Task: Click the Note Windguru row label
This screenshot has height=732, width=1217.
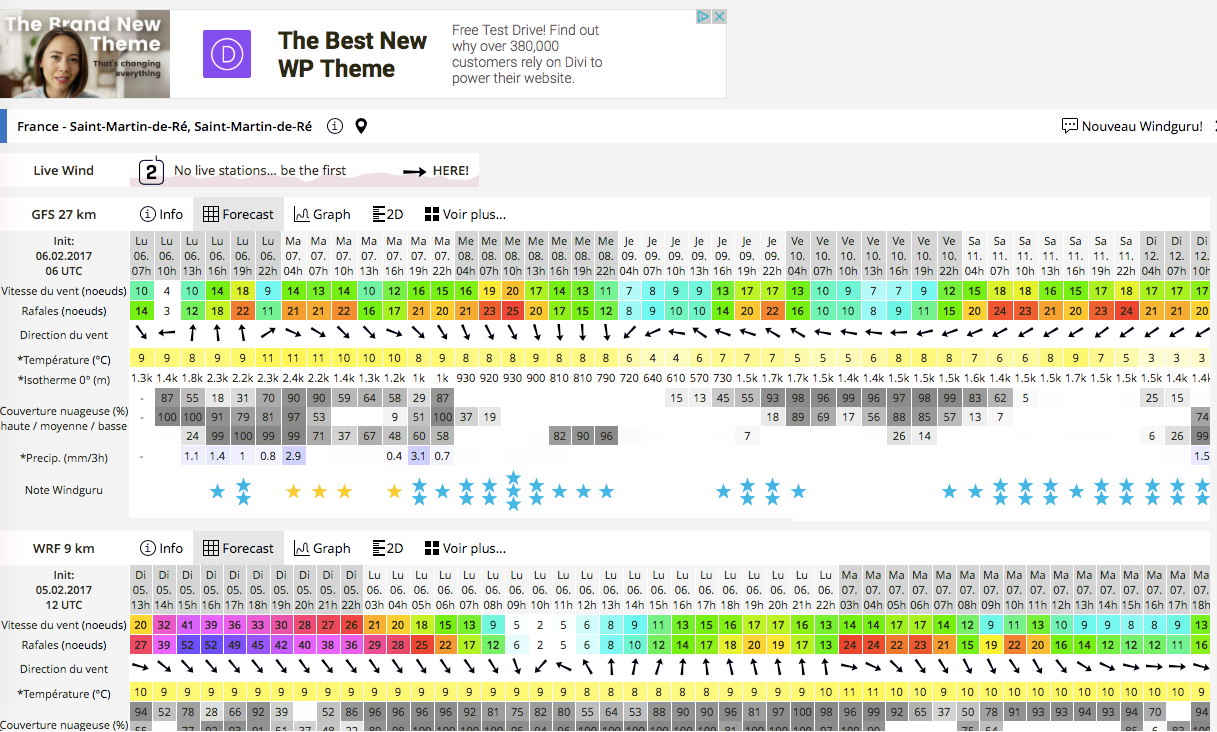Action: (64, 490)
